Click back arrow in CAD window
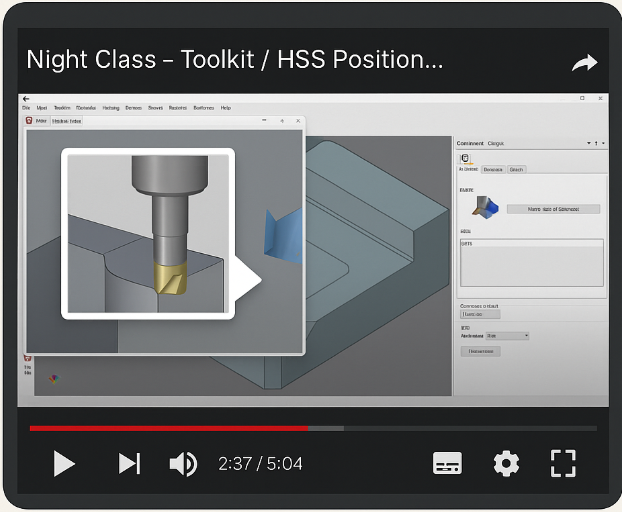Image resolution: width=622 pixels, height=512 pixels. tap(26, 99)
